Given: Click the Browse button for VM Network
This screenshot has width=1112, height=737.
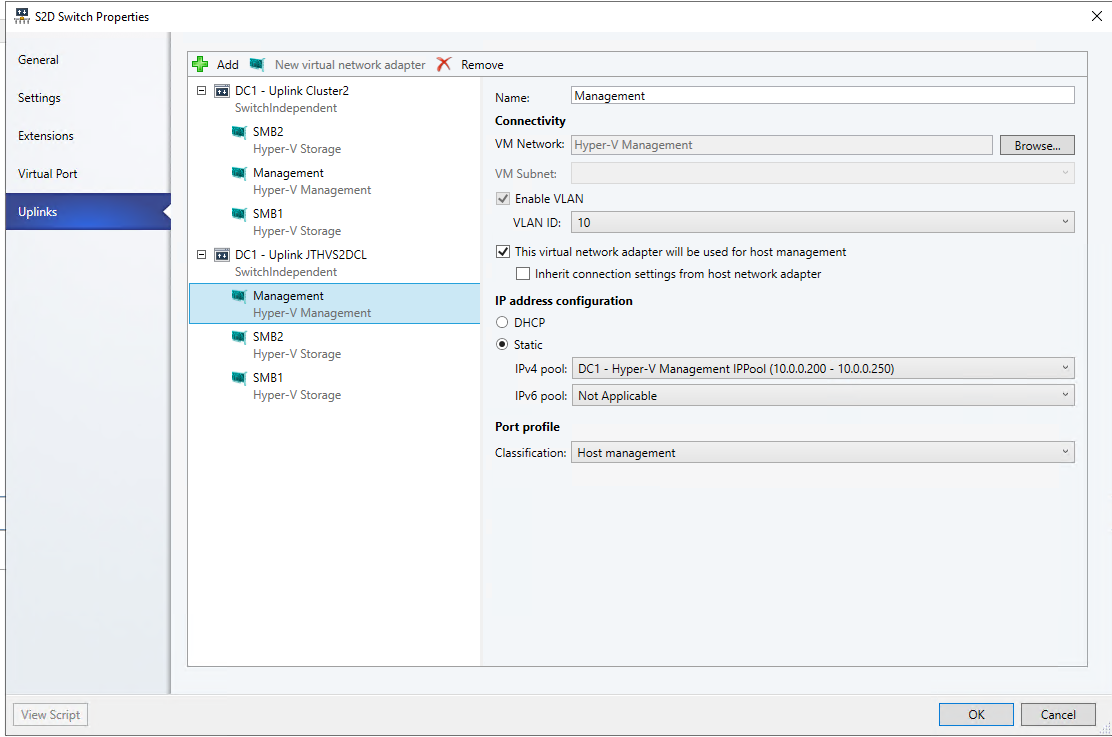Looking at the screenshot, I should (1037, 144).
